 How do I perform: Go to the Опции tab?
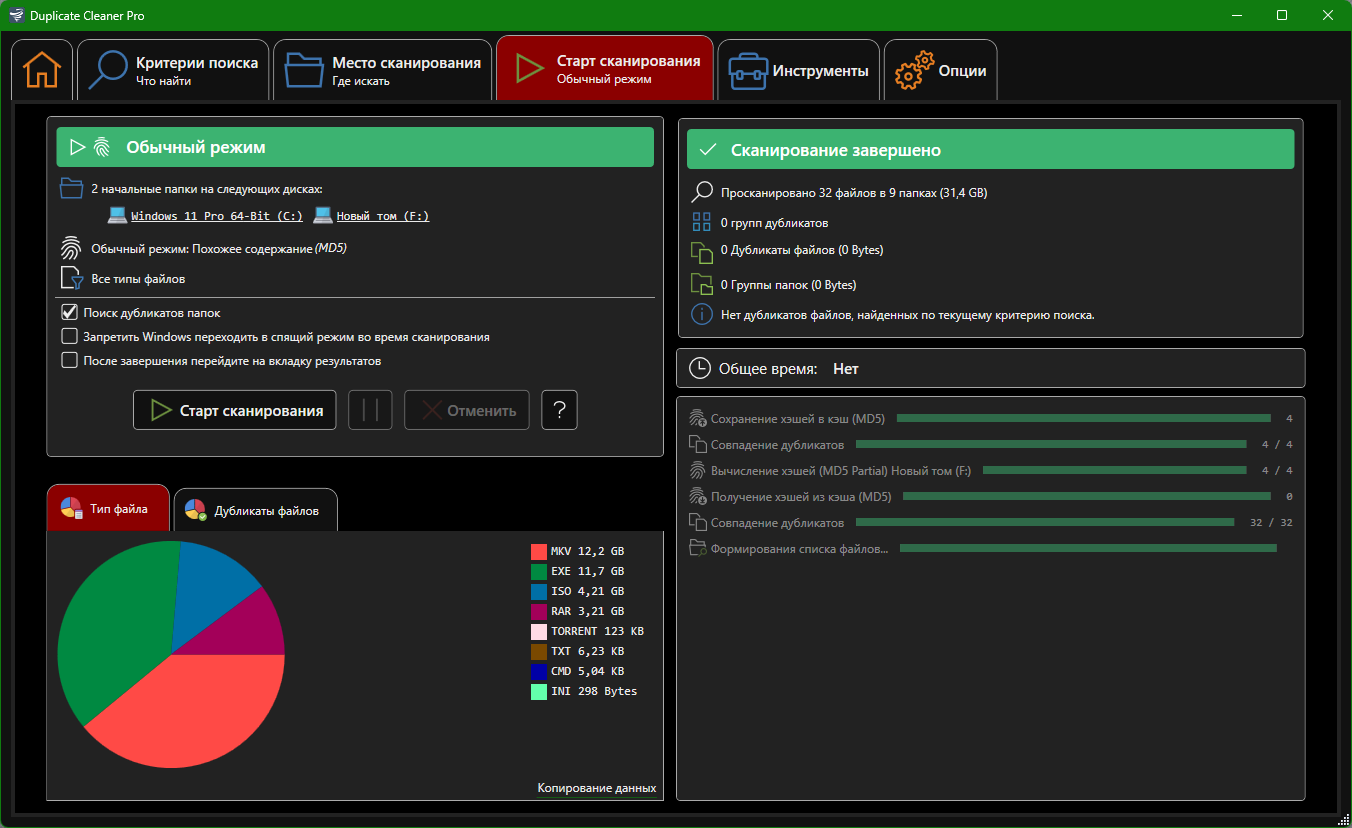pos(940,70)
